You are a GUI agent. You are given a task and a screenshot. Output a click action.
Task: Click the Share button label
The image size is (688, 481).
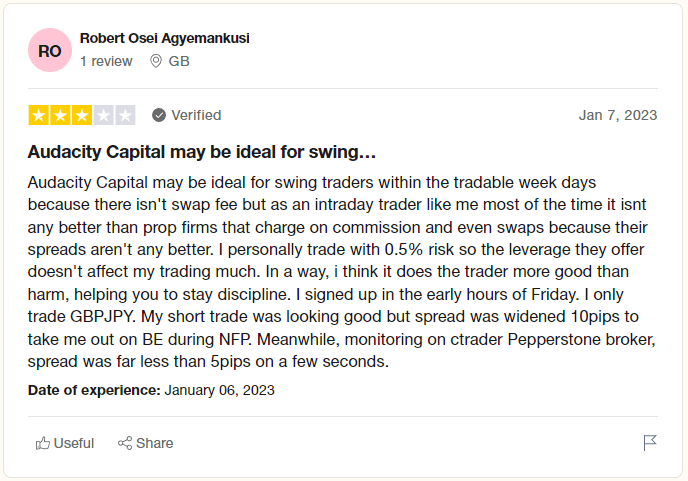coord(154,443)
